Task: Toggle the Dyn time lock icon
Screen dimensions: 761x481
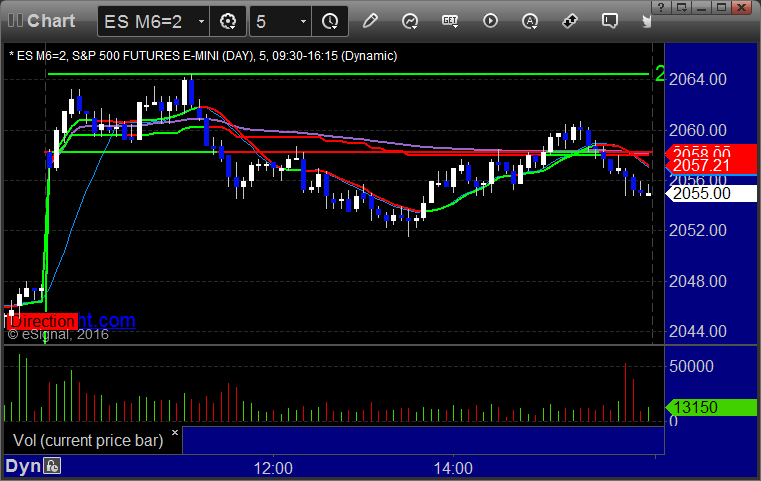Action: [52, 466]
